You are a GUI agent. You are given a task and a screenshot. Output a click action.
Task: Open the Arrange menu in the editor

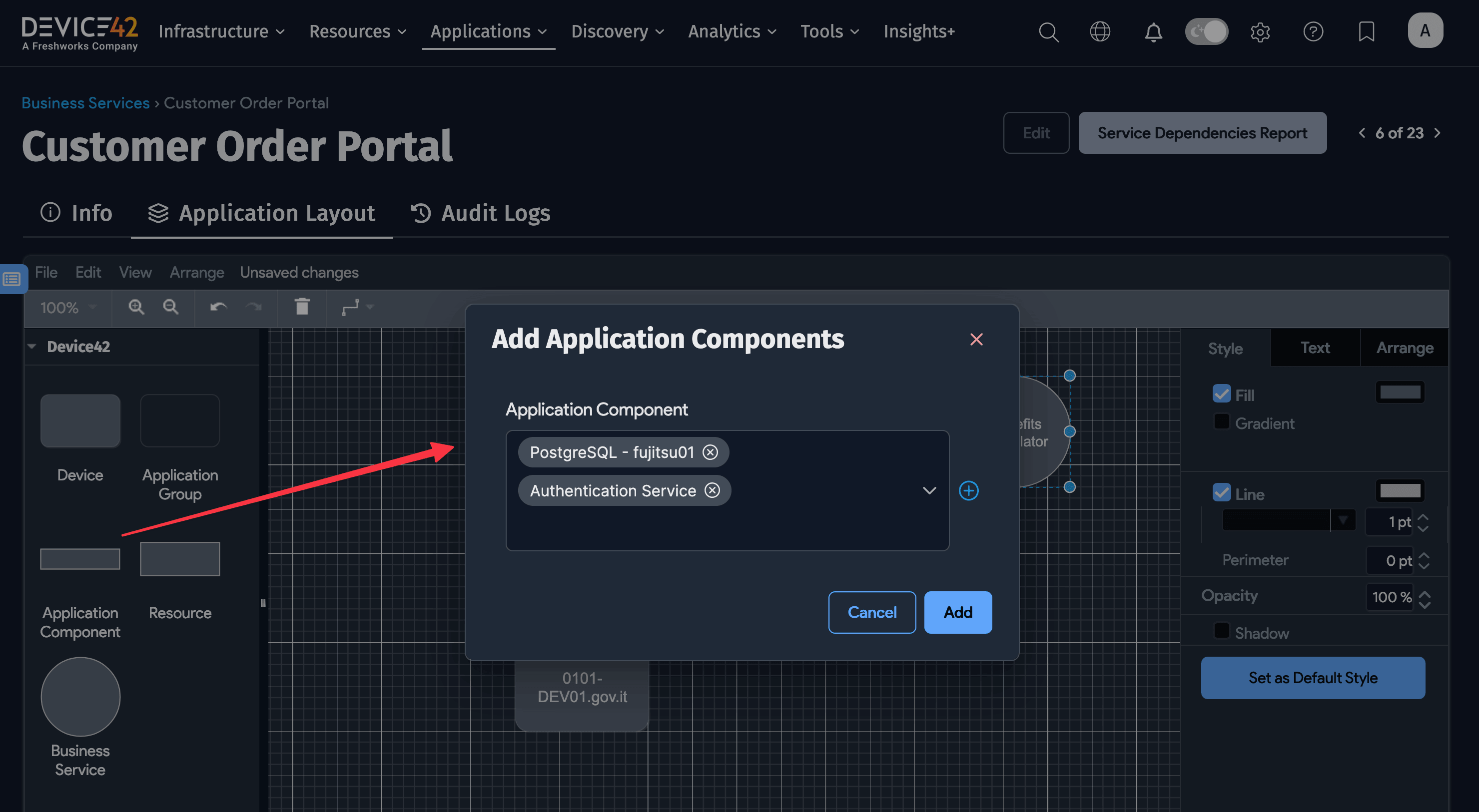[x=196, y=272]
